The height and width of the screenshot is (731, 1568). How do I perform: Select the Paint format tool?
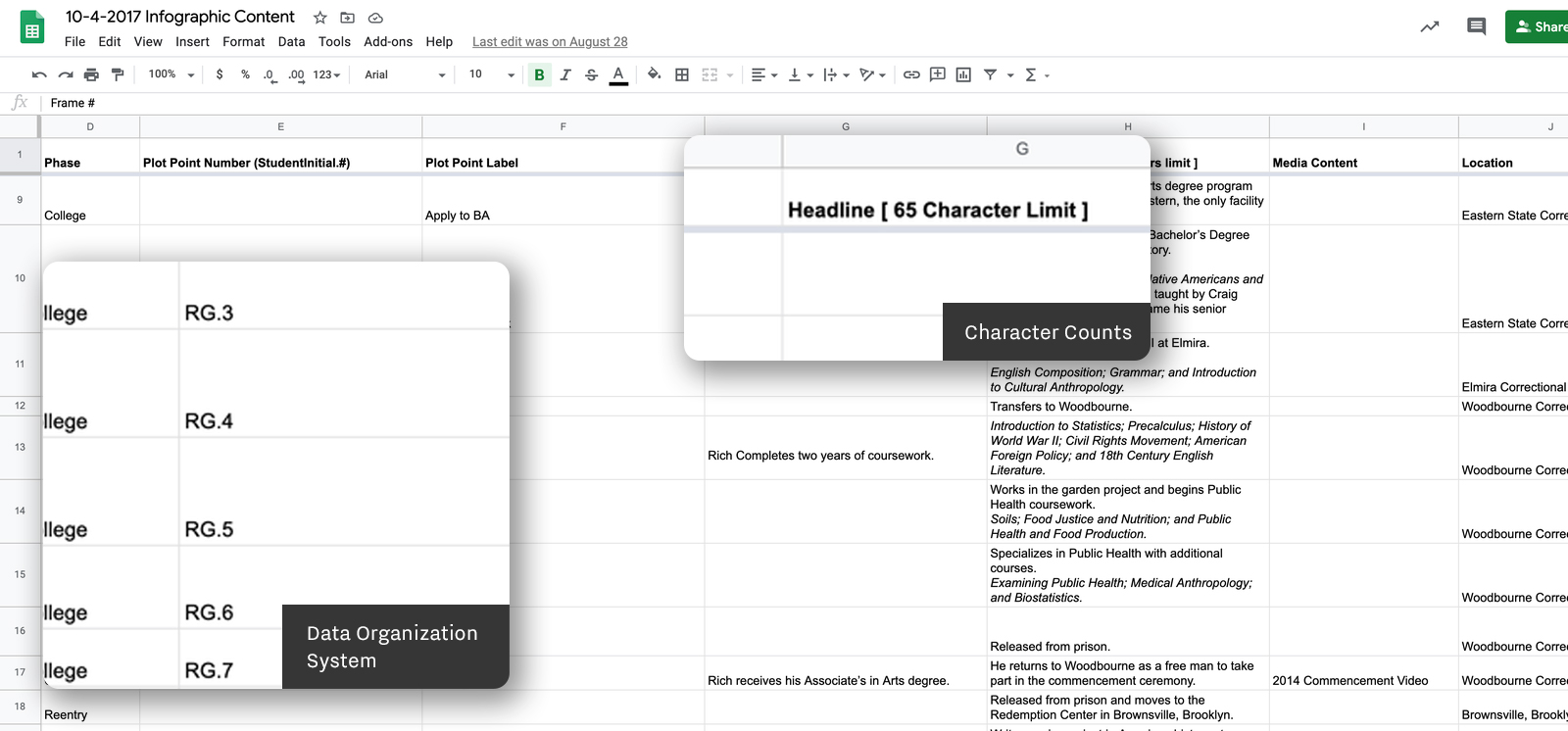click(x=118, y=74)
